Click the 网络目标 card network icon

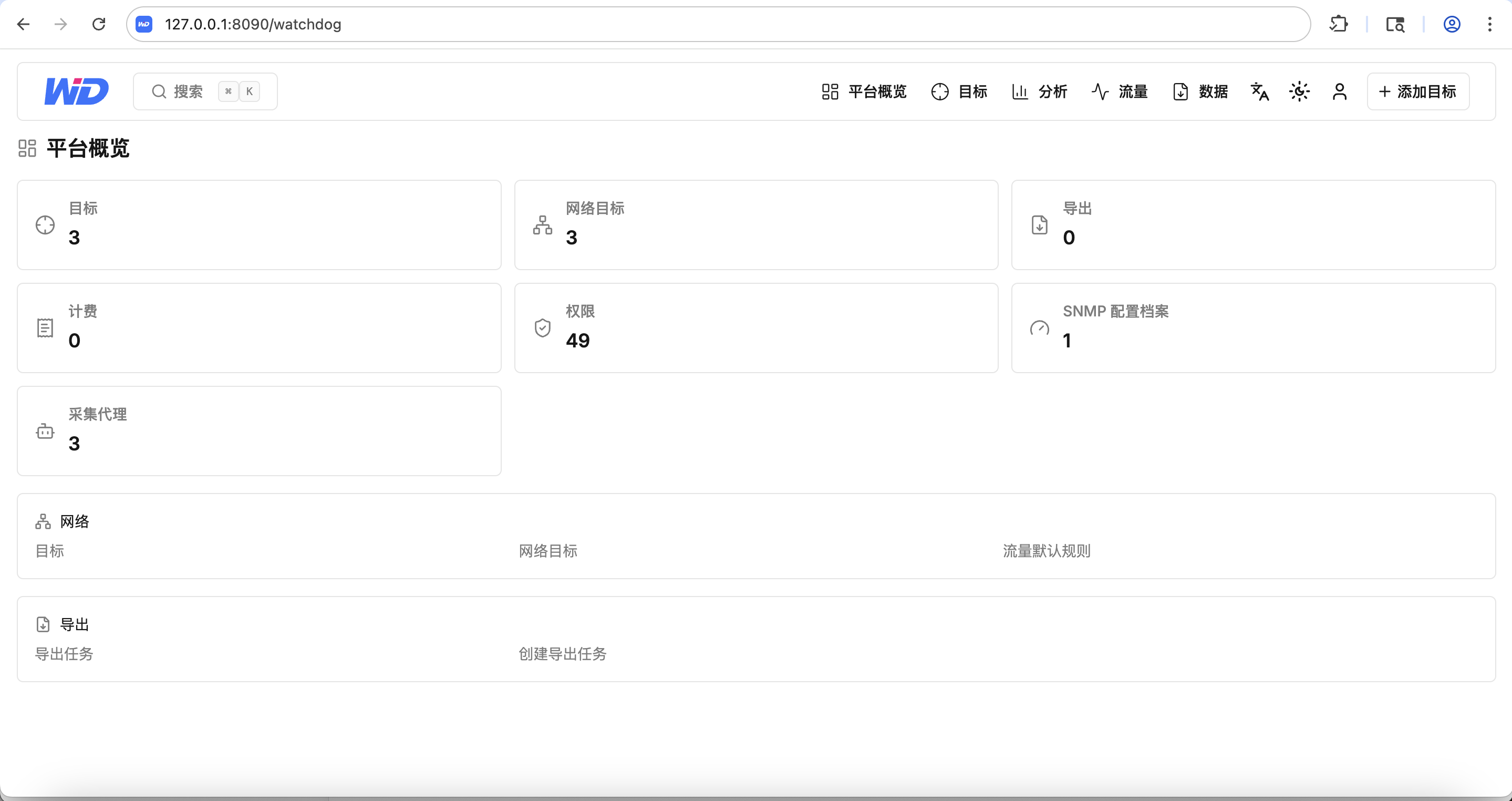[x=542, y=225]
